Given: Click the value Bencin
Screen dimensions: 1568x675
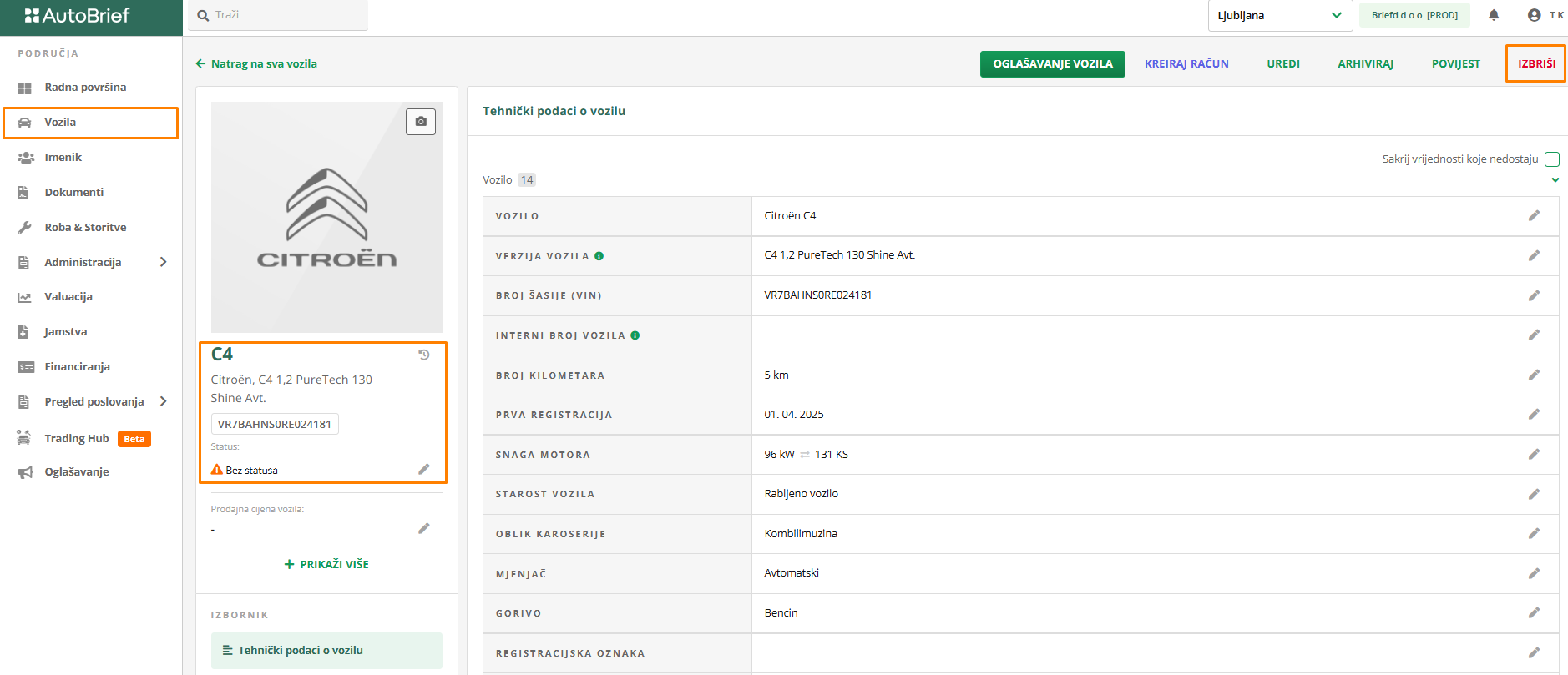Looking at the screenshot, I should [x=781, y=613].
